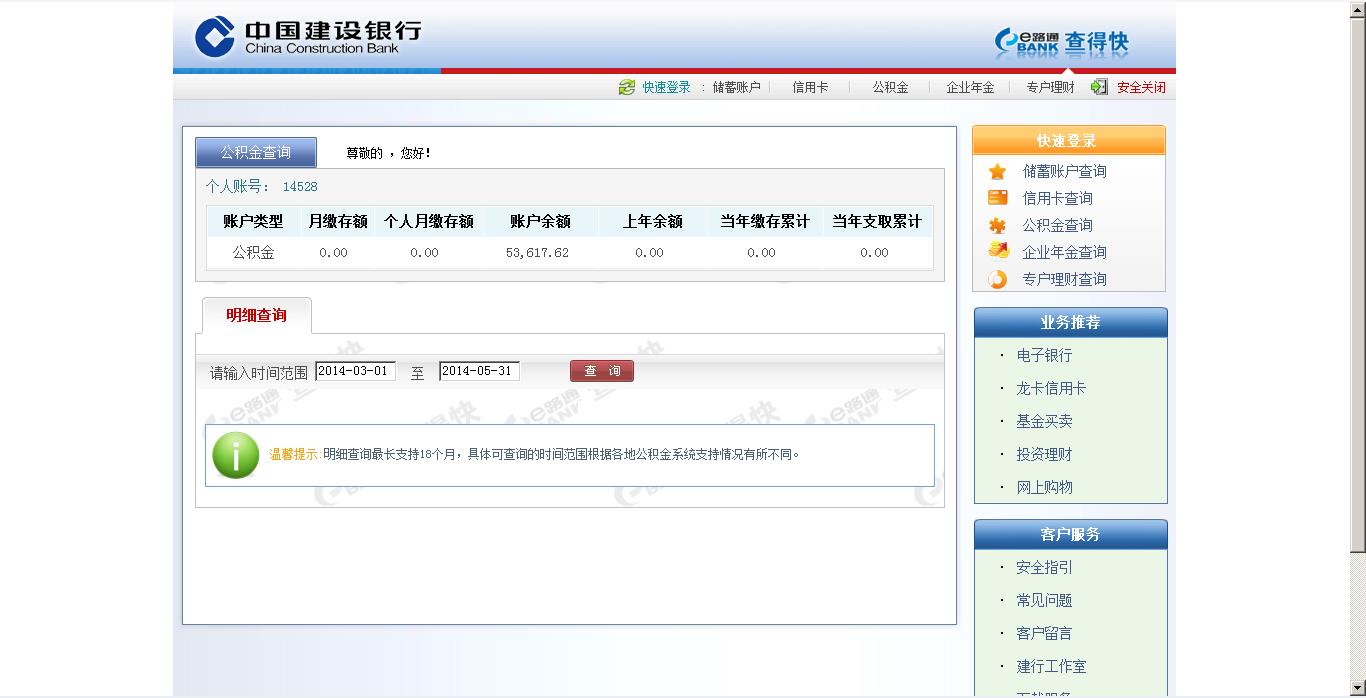1366x698 pixels.
Task: Click the green quick login refresh icon
Action: coord(627,87)
